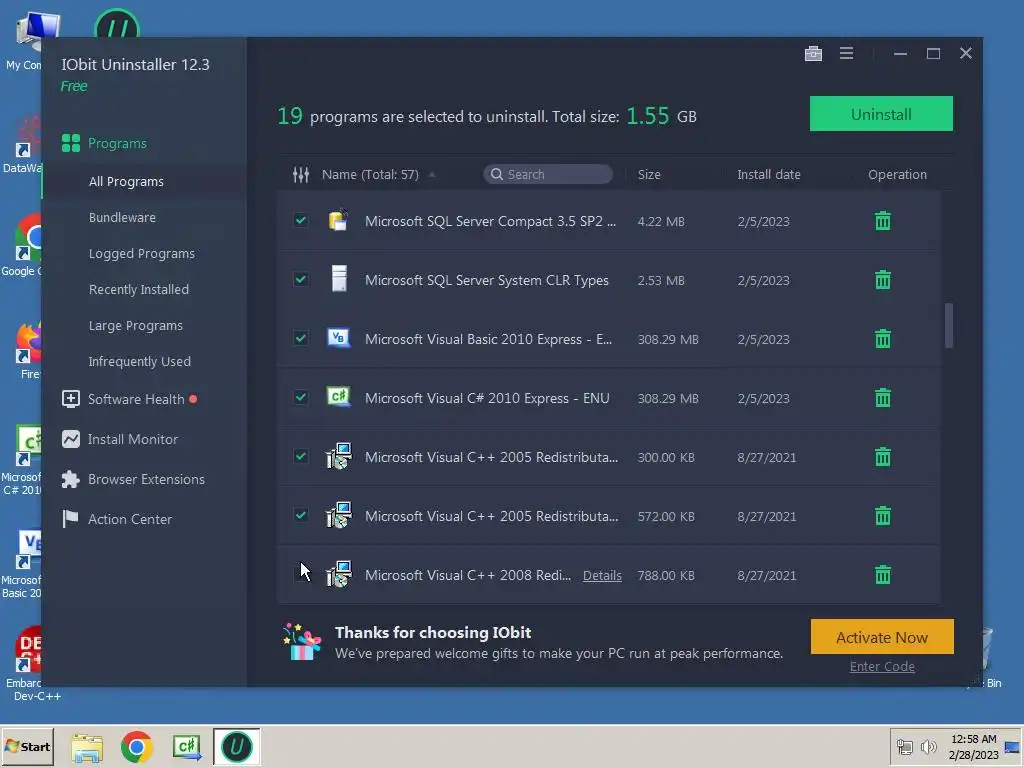Click trash icon for Visual C++ 2005 572.00 KB row

click(882, 515)
